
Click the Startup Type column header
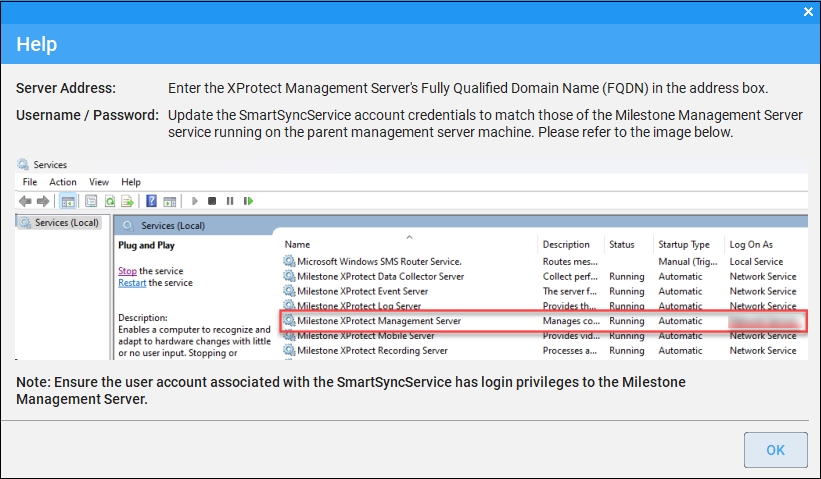(684, 245)
